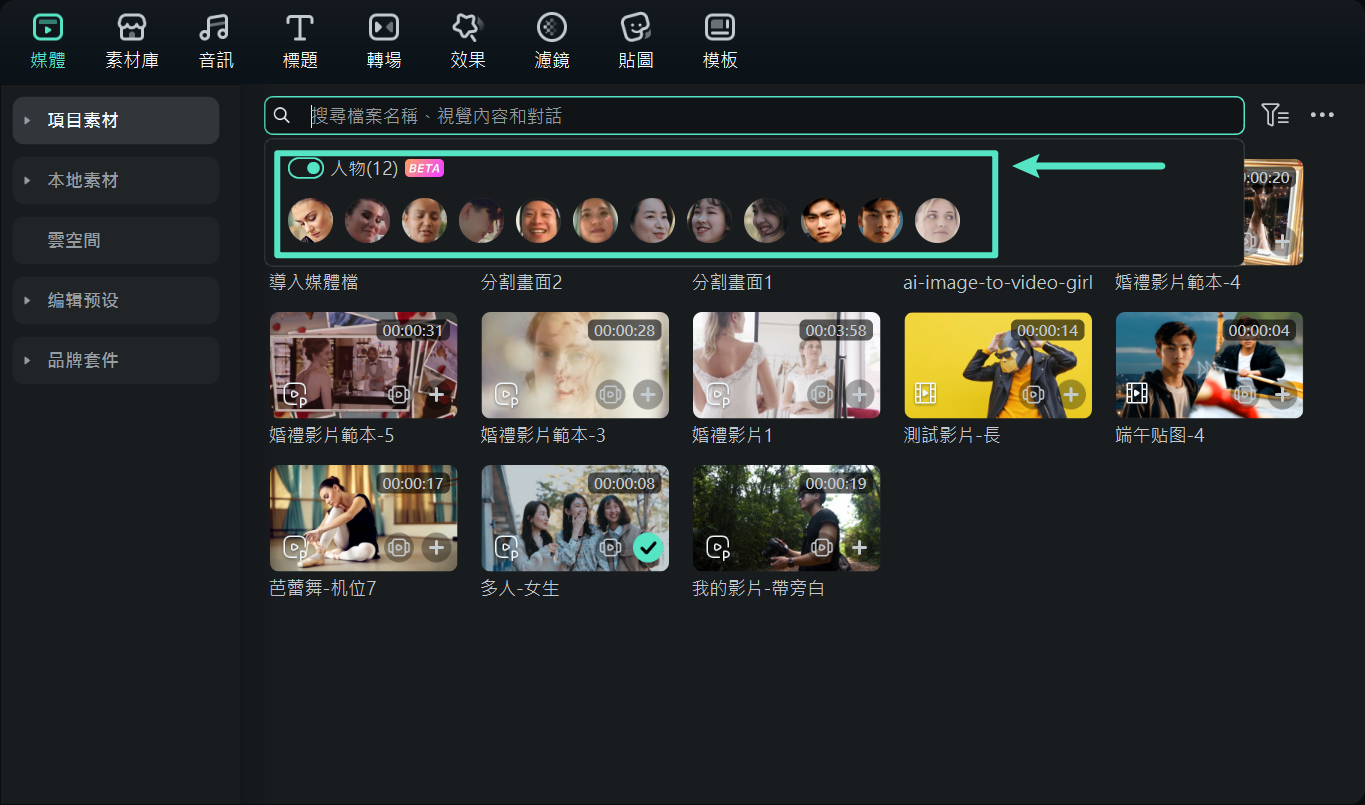Expand the 本地素材 section

coord(116,180)
